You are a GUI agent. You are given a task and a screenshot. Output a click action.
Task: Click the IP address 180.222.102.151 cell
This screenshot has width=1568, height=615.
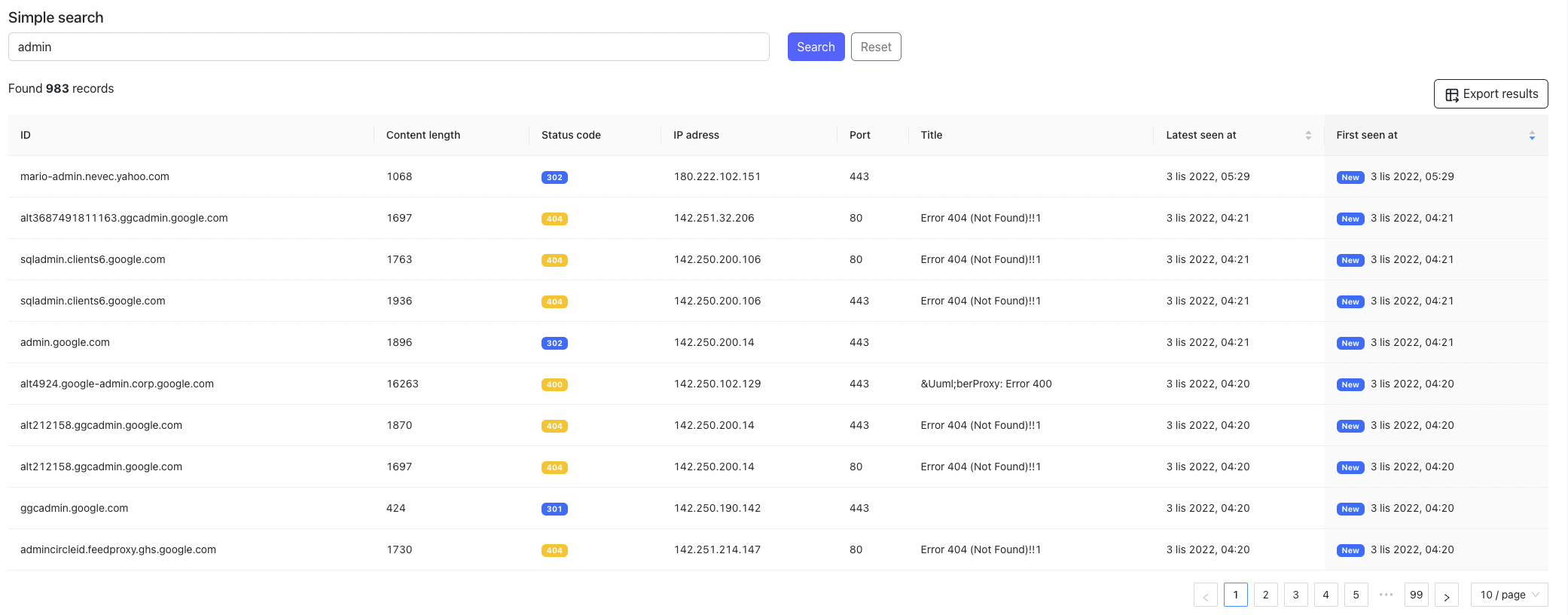717,177
